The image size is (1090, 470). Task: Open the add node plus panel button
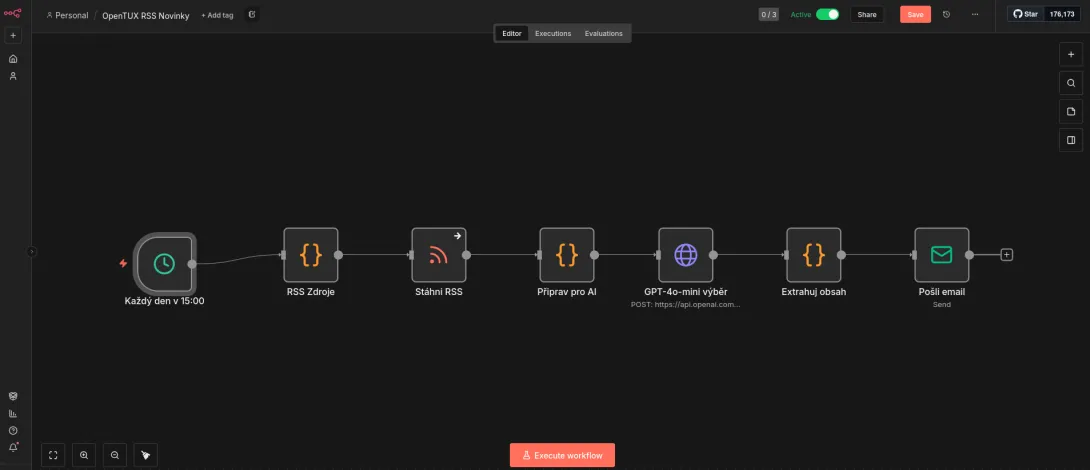coord(1071,54)
